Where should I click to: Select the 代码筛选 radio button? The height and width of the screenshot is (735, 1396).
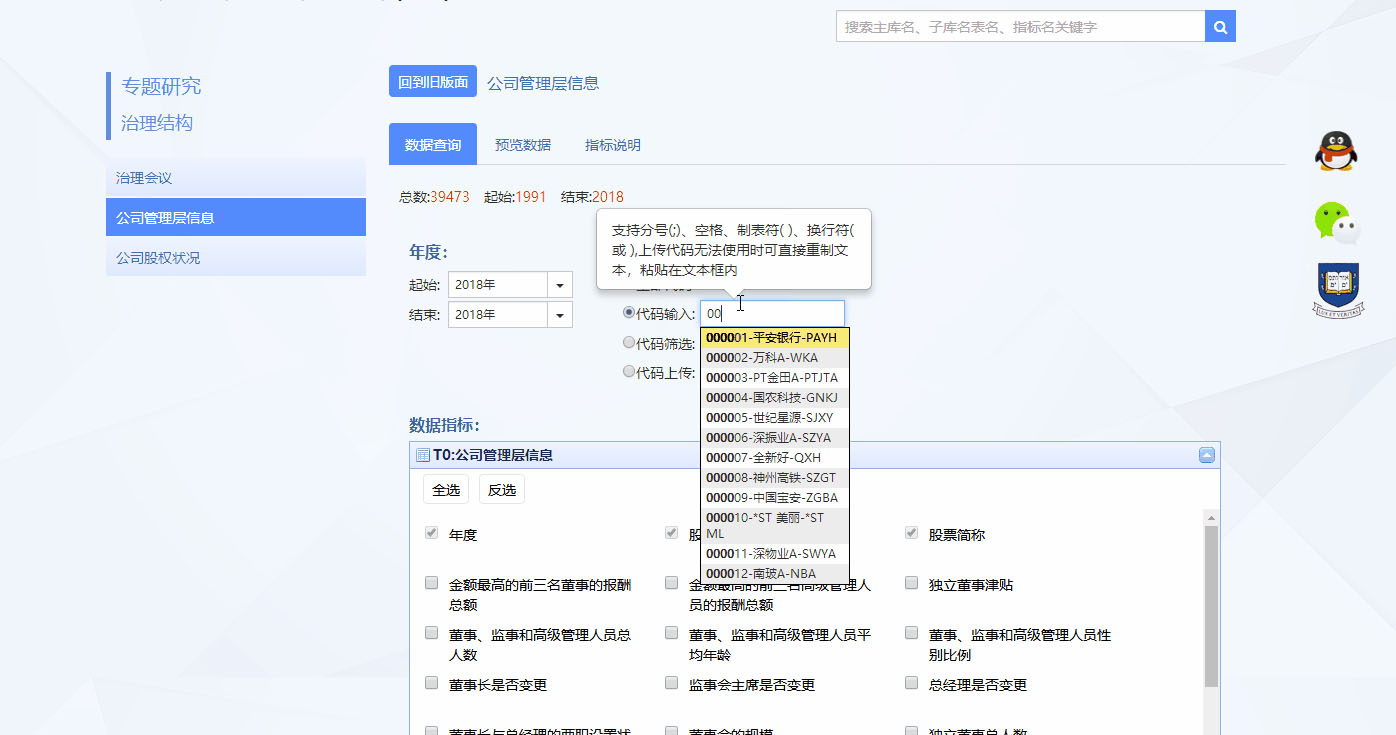(629, 342)
